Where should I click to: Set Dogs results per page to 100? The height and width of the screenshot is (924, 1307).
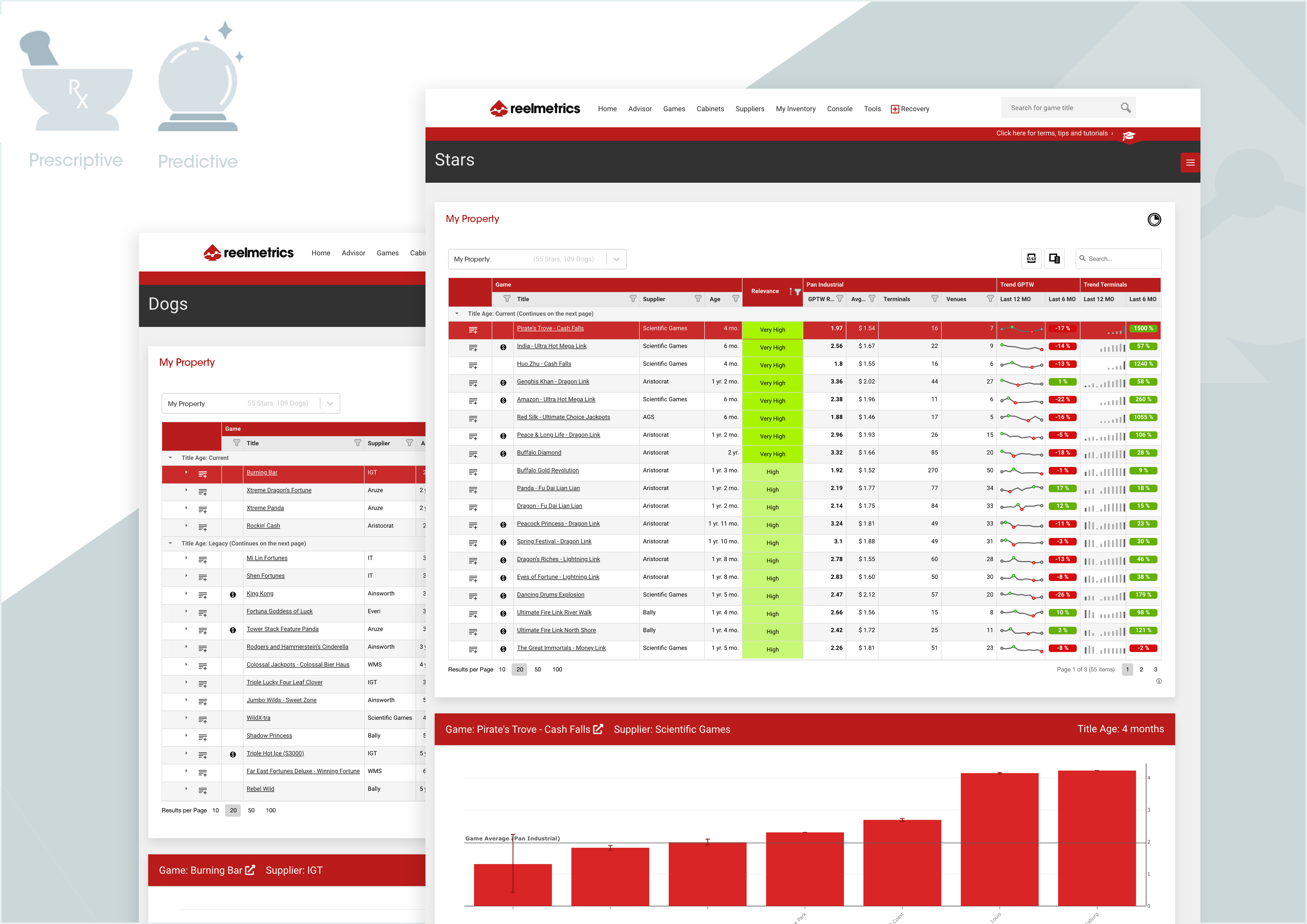(270, 810)
